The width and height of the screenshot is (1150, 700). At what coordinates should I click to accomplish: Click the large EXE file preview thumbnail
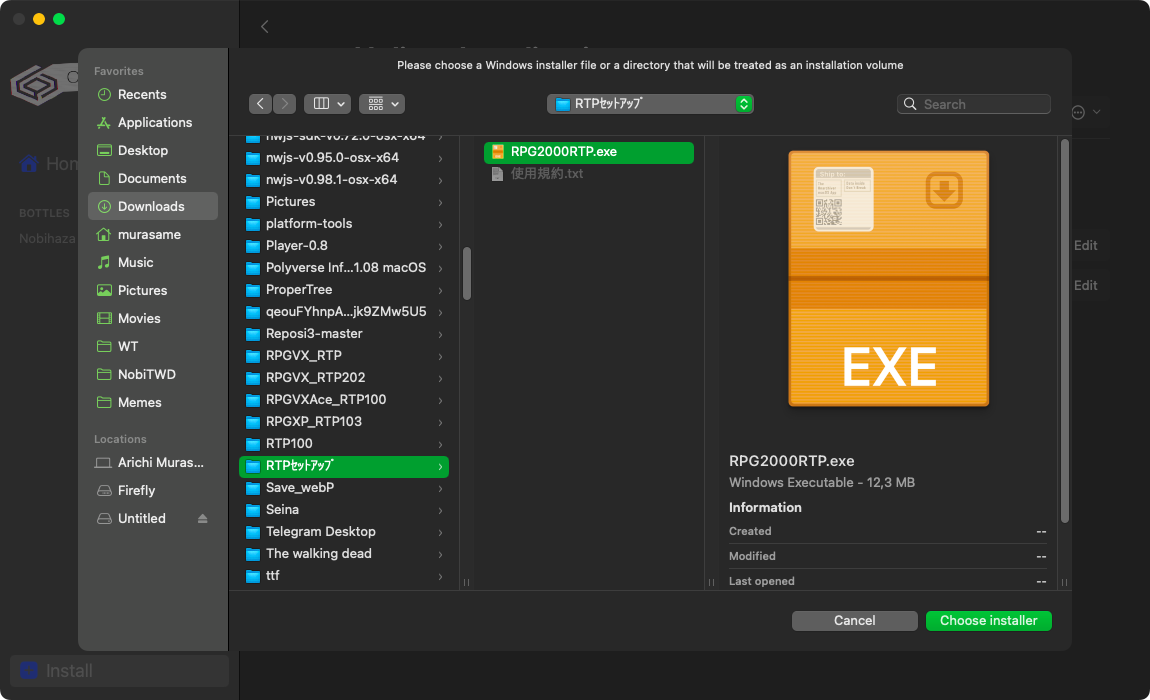[888, 279]
